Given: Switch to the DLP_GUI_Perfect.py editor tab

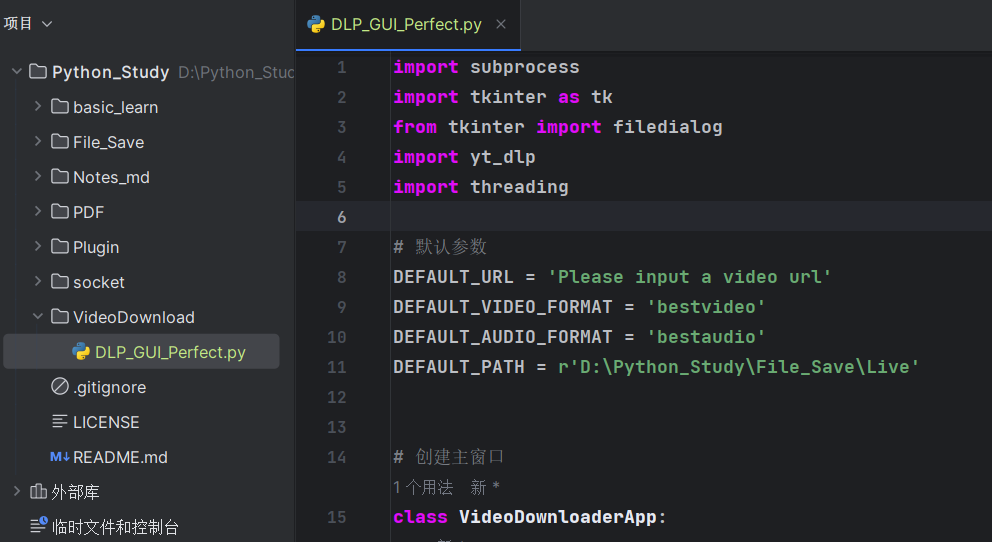Looking at the screenshot, I should pos(407,25).
